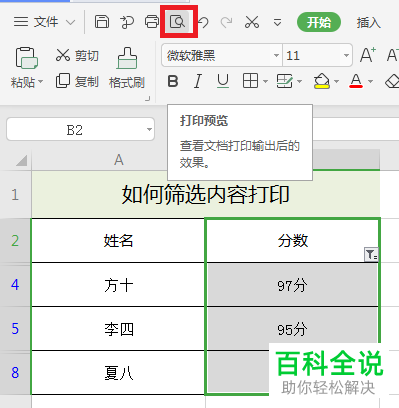The height and width of the screenshot is (408, 399).
Task: Open the filter button in 分数 cell
Action: tap(371, 255)
